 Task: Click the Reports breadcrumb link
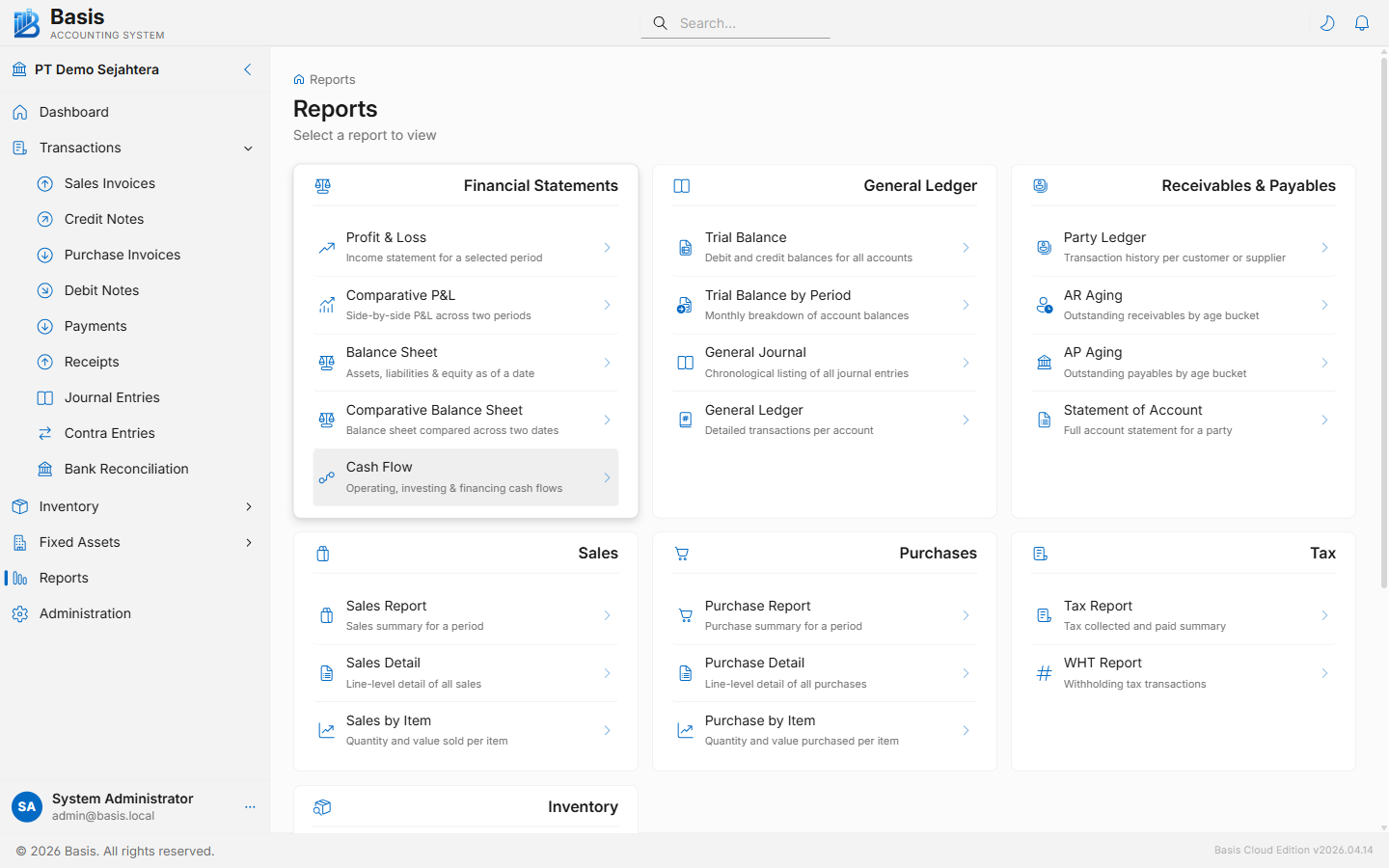click(x=332, y=79)
